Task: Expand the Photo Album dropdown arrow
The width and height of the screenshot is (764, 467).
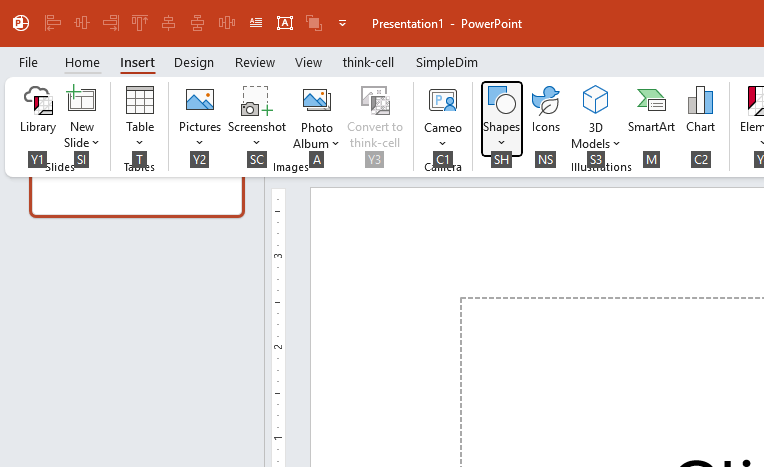Action: pyautogui.click(x=335, y=143)
